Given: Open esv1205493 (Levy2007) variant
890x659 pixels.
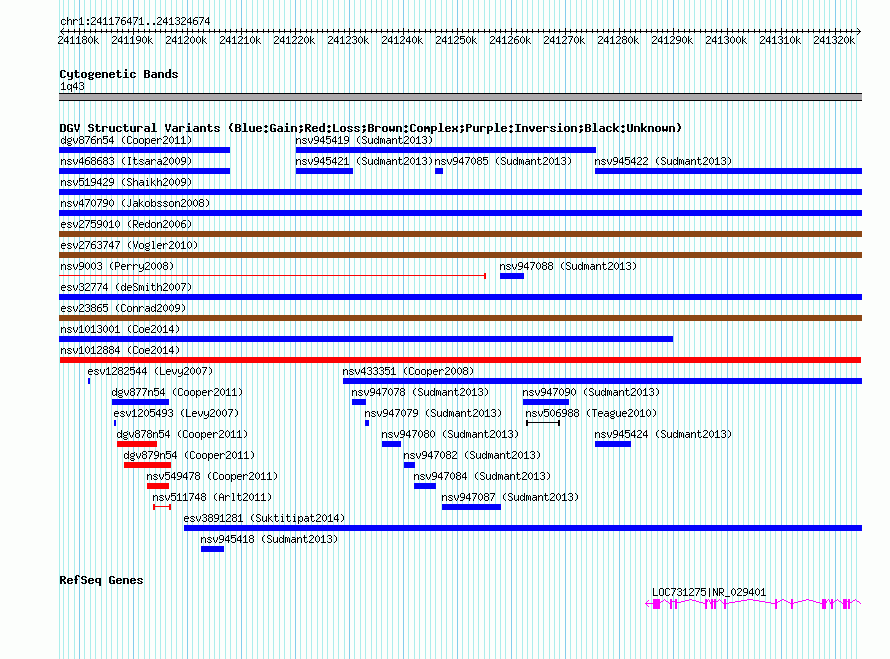Looking at the screenshot, I should point(176,413).
